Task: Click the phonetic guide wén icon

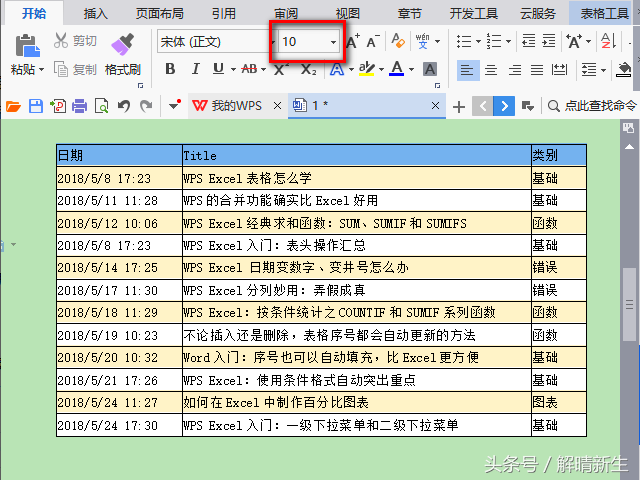Action: (423, 41)
